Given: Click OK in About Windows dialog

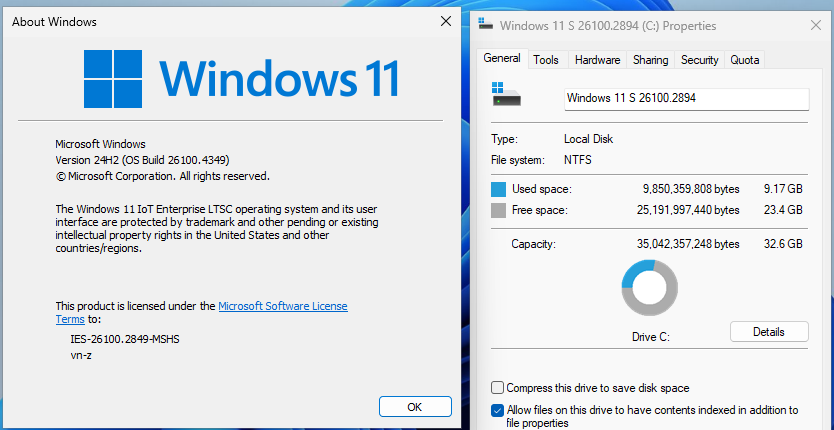Looking at the screenshot, I should click(x=415, y=407).
